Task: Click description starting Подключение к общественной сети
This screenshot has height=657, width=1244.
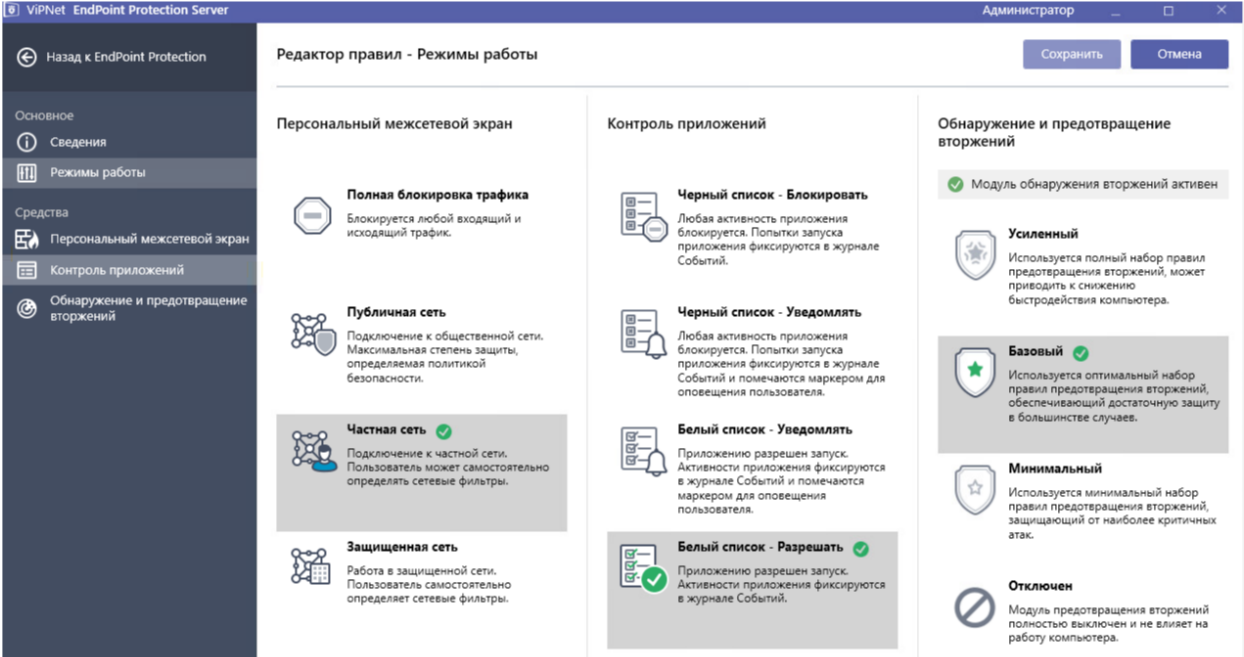Action: [x=445, y=357]
